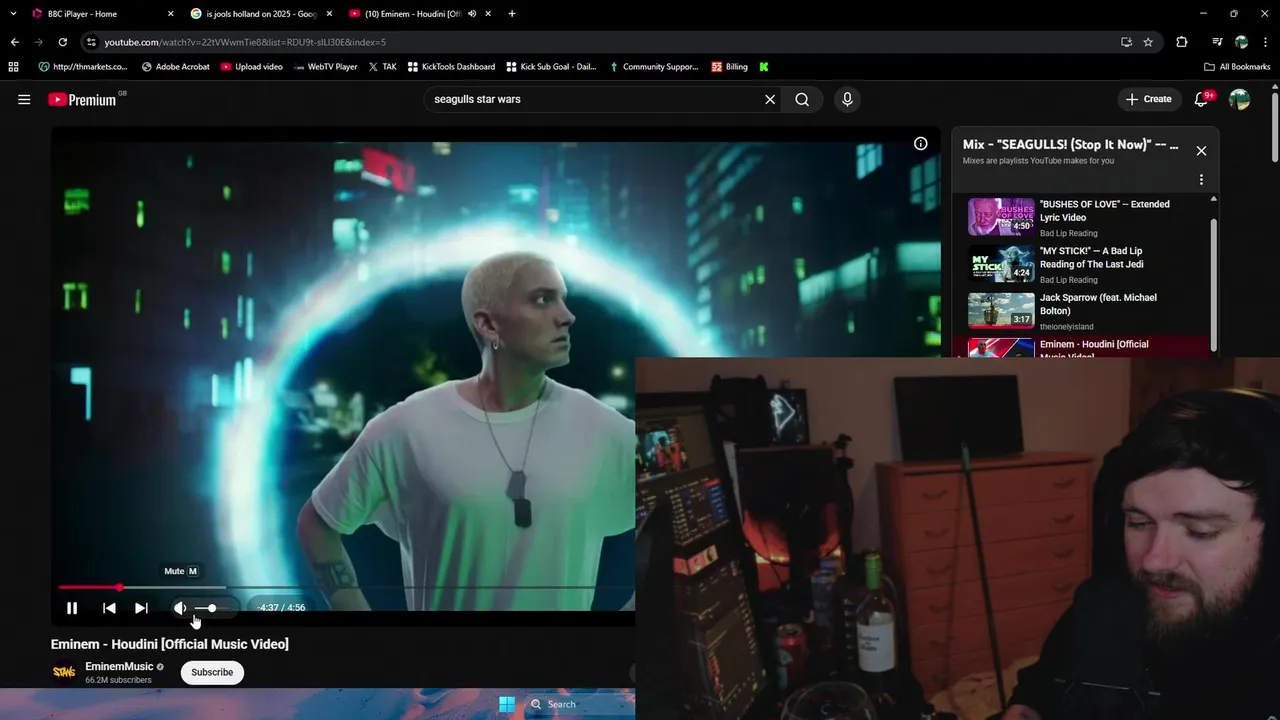Pause the Eminem Houdini video

coord(72,608)
